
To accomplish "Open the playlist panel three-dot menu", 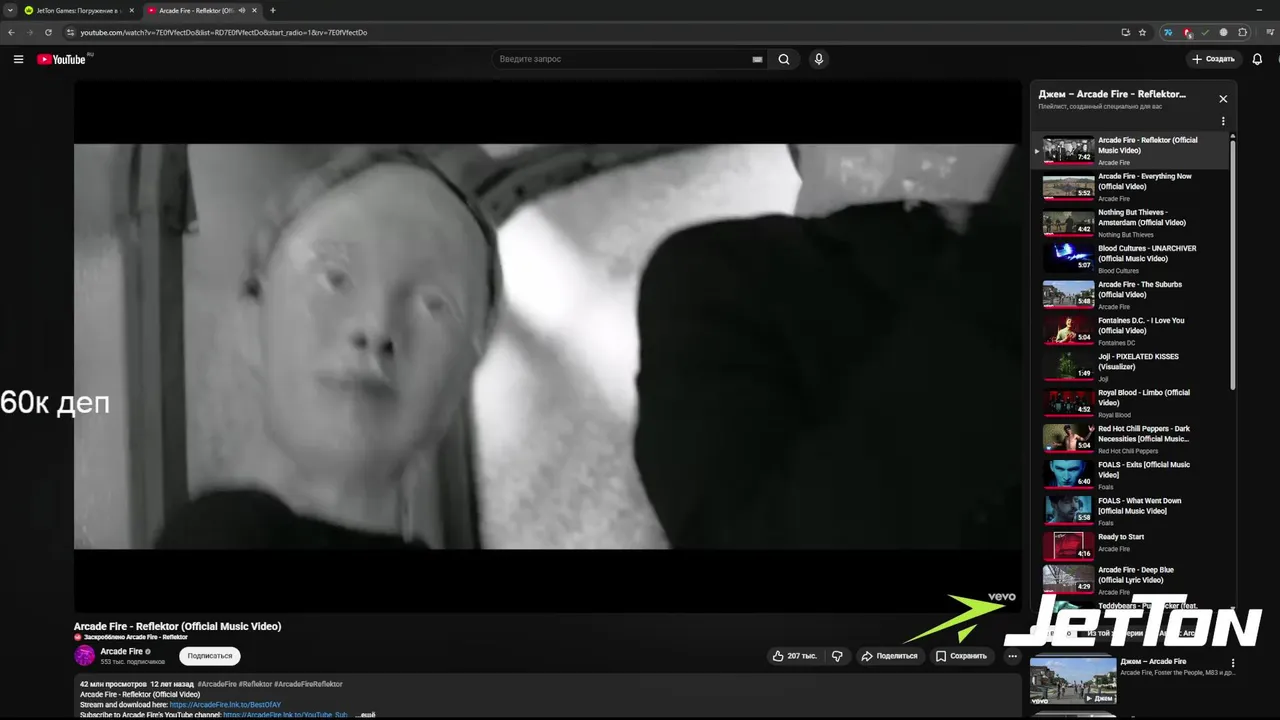I will point(1223,121).
